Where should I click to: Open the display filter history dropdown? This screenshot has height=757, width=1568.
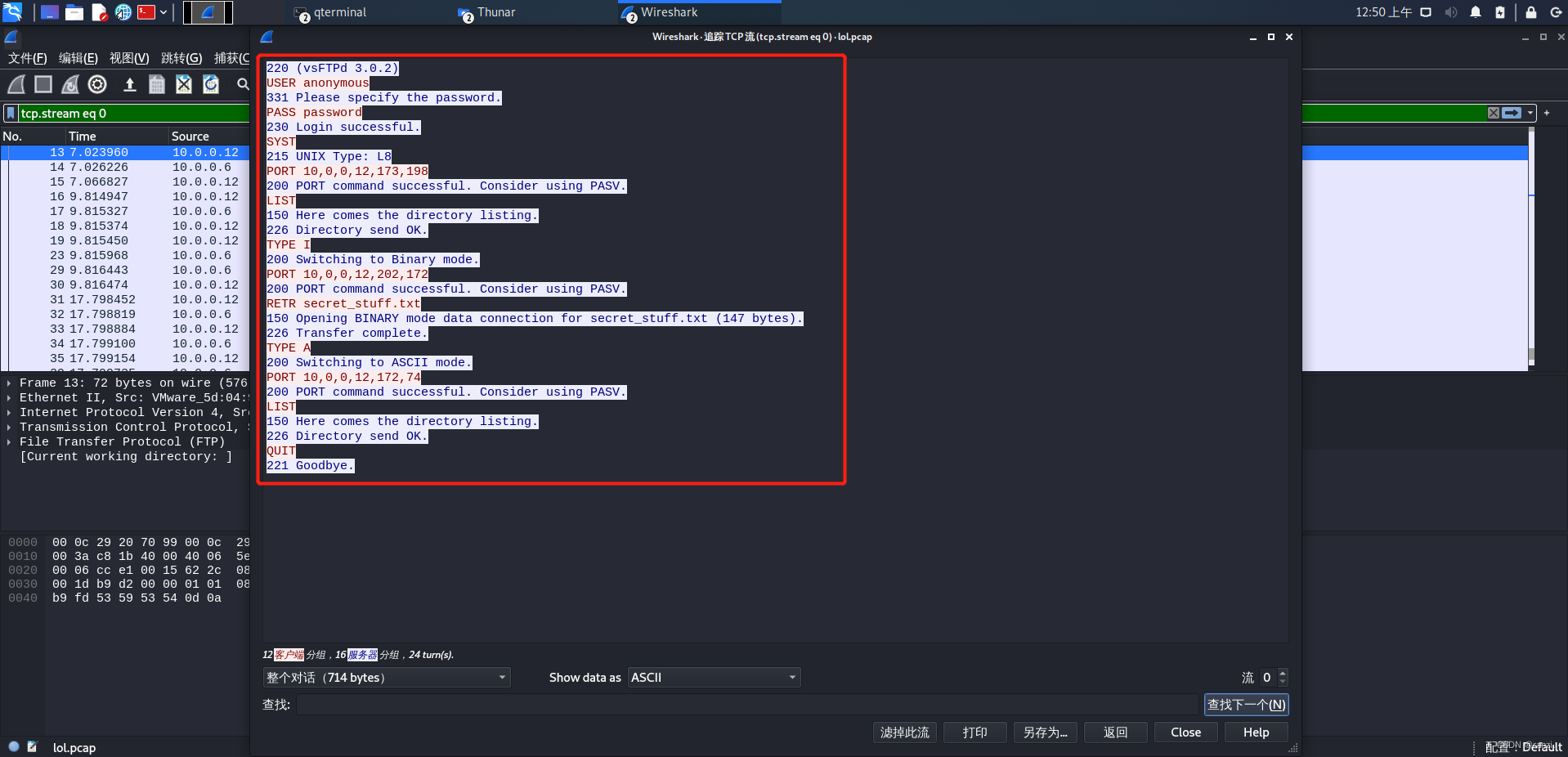pos(1530,113)
